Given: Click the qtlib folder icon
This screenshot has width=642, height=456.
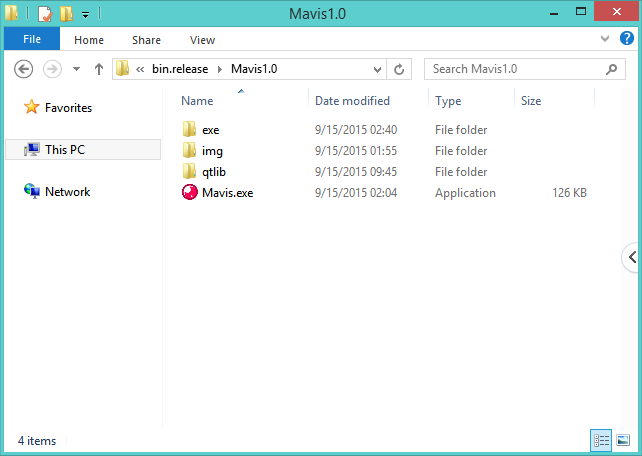Looking at the screenshot, I should (189, 171).
